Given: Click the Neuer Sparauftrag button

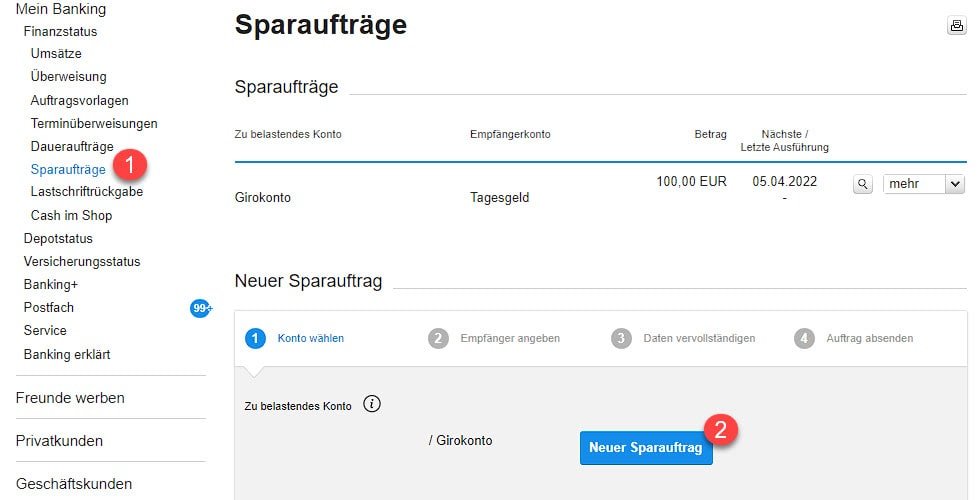Looking at the screenshot, I should (646, 448).
